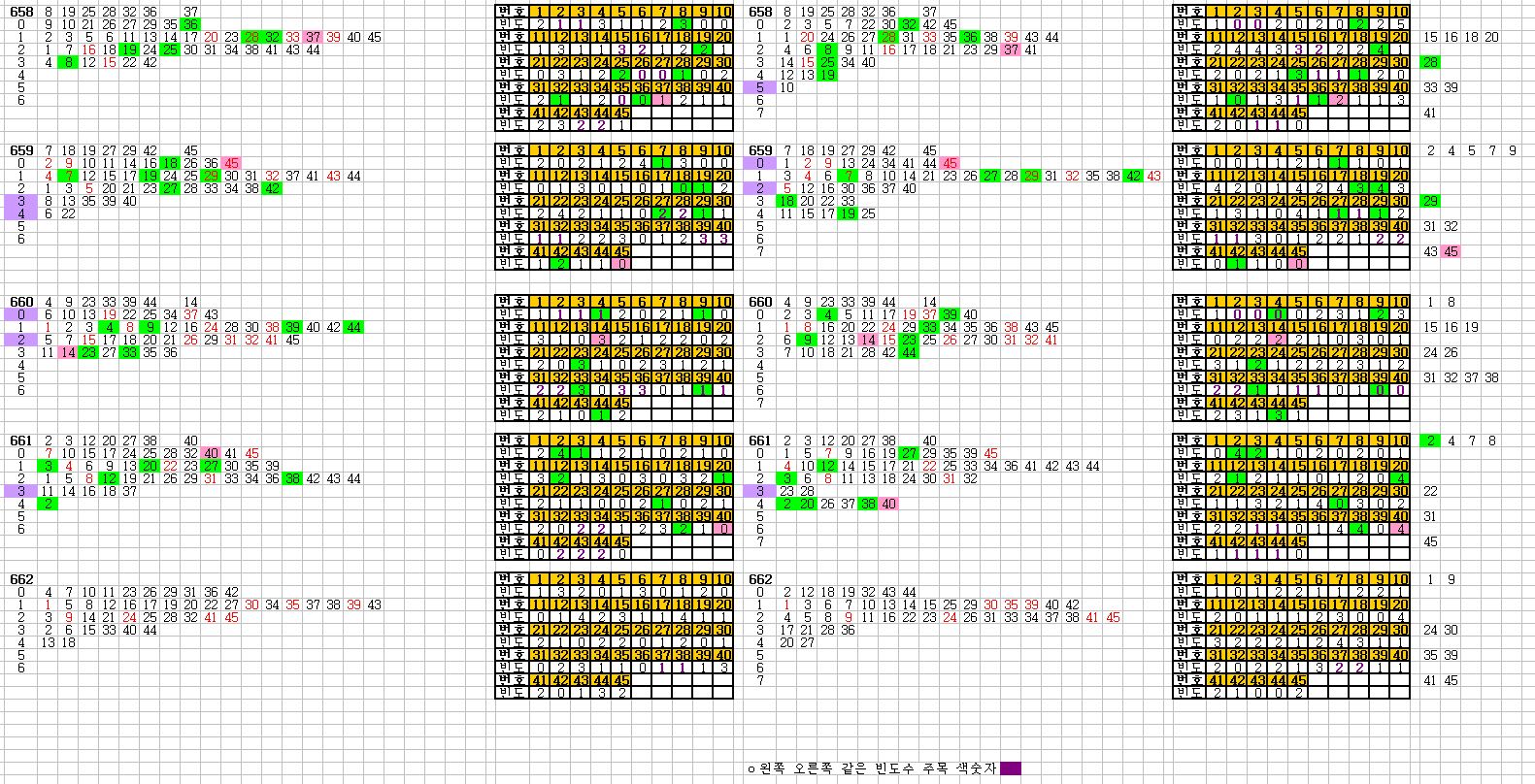Click green cell 44 in far-left 660 block
This screenshot has height=784, width=1535.
(x=353, y=327)
